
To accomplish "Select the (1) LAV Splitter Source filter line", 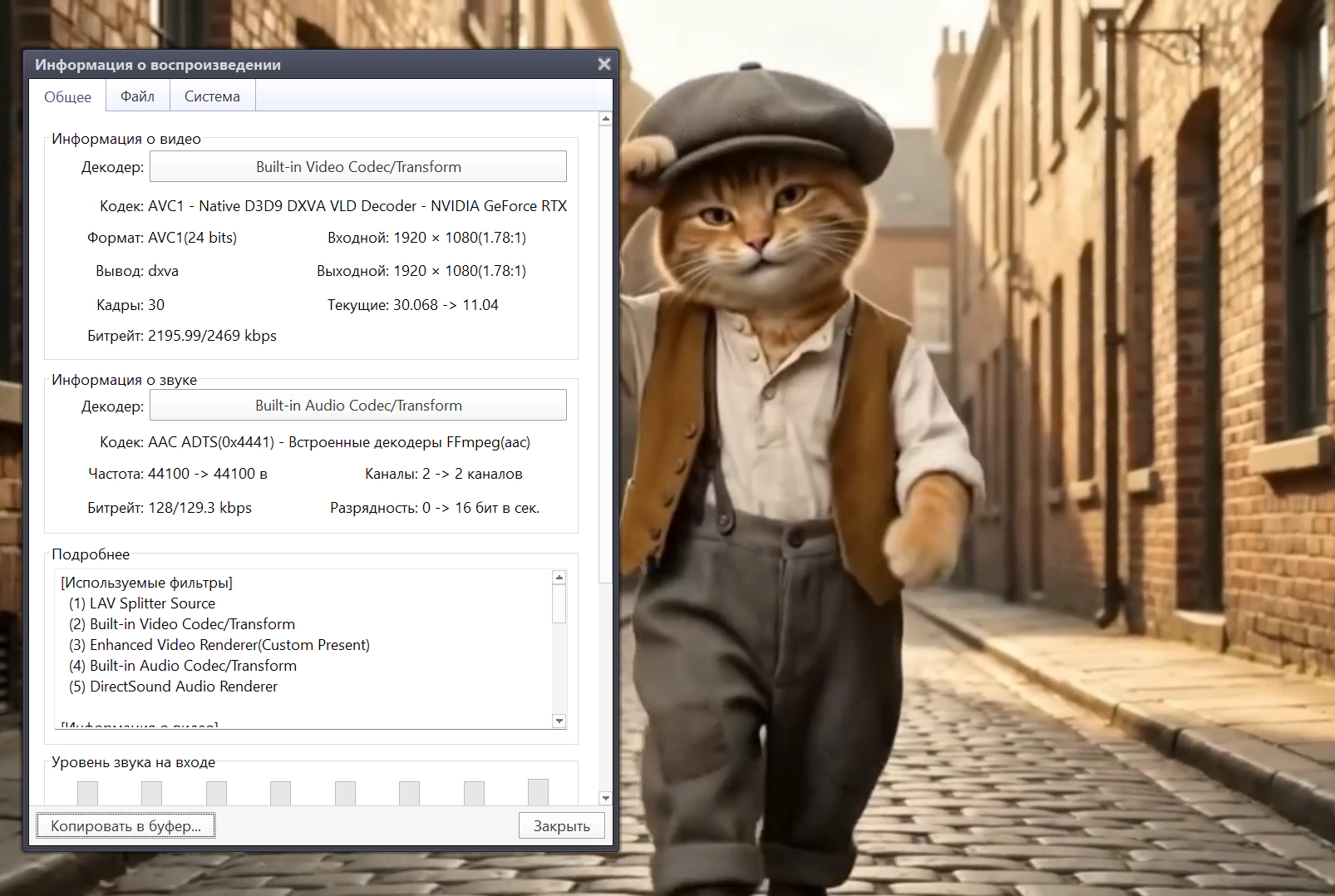I will (142, 603).
